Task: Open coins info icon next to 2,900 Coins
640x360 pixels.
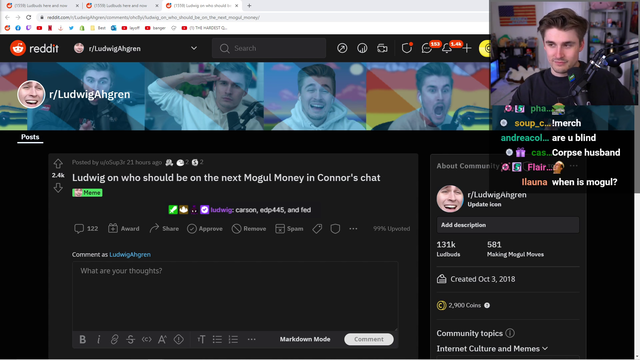Action: (487, 305)
